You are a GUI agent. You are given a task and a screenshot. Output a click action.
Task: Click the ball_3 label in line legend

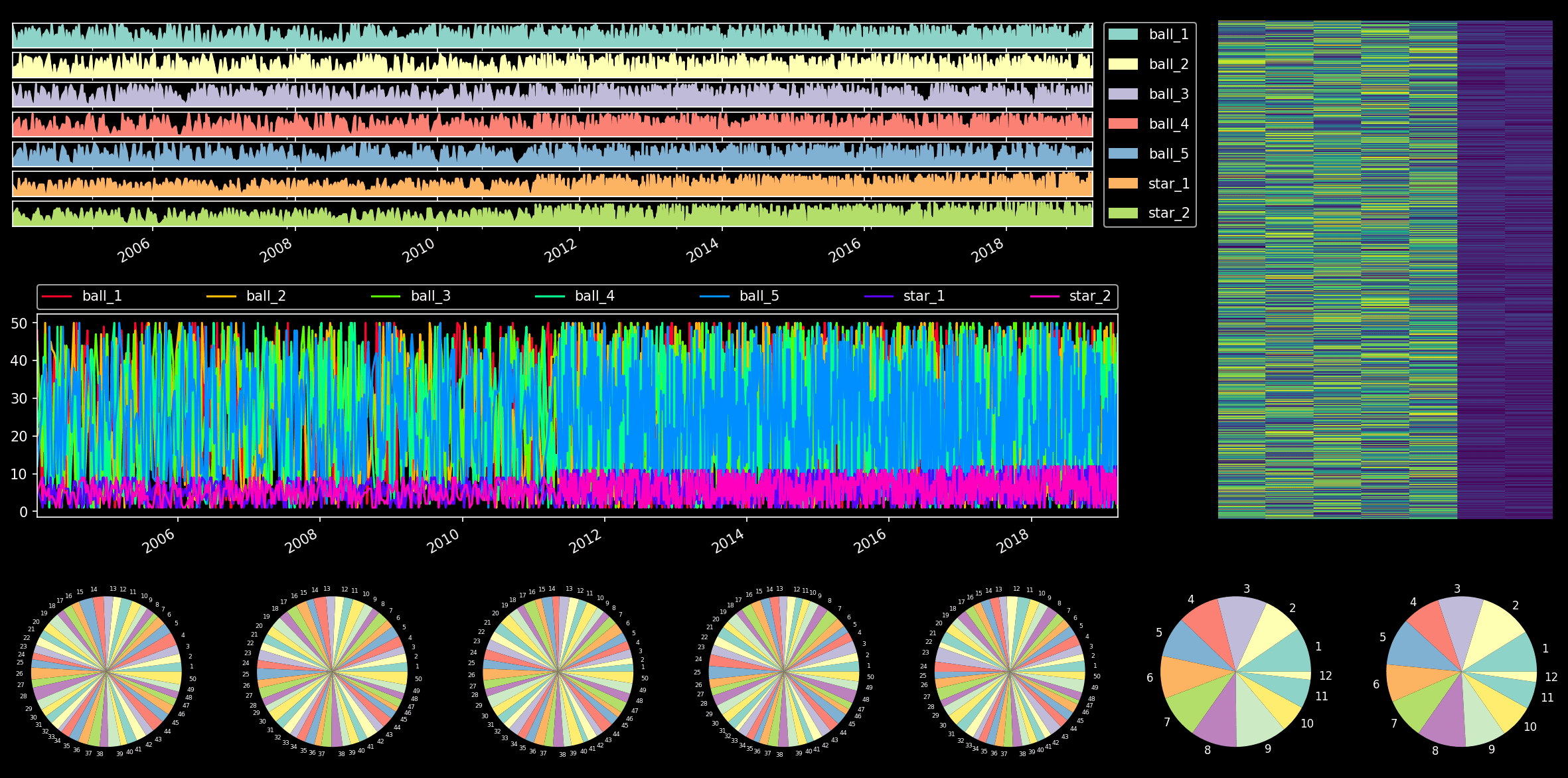(430, 296)
